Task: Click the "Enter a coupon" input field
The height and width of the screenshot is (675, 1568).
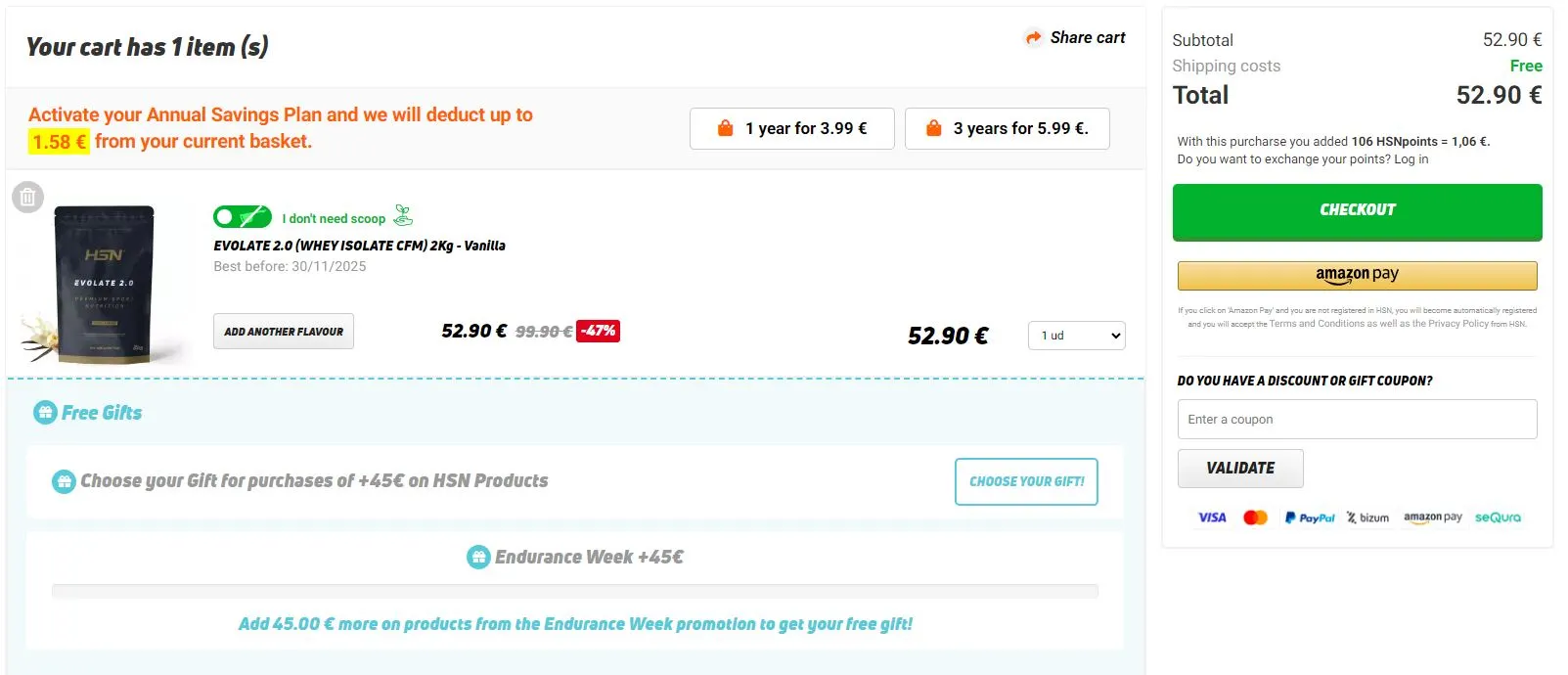Action: 1357,420
